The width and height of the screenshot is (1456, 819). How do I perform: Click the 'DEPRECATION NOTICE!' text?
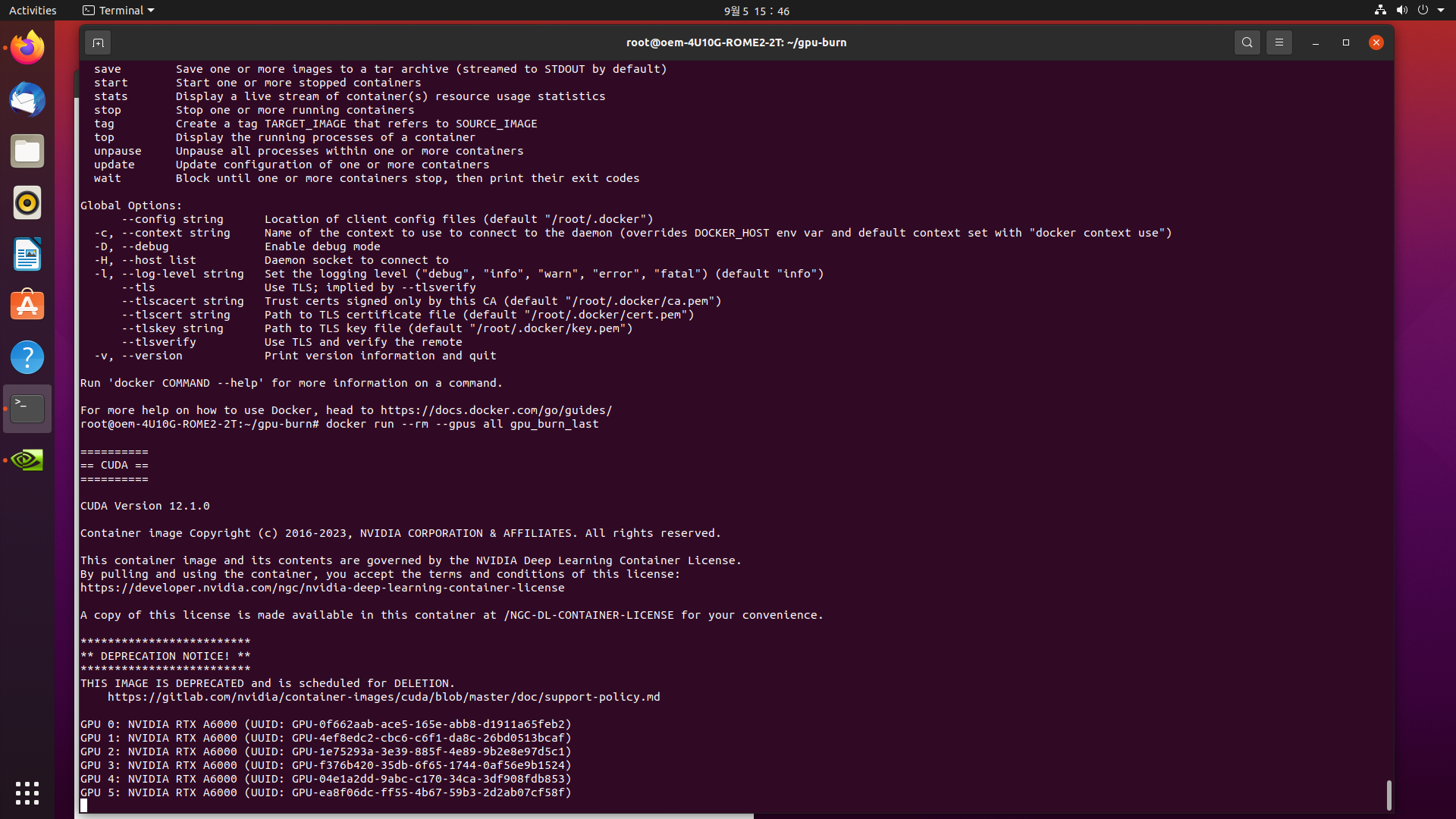coord(165,656)
